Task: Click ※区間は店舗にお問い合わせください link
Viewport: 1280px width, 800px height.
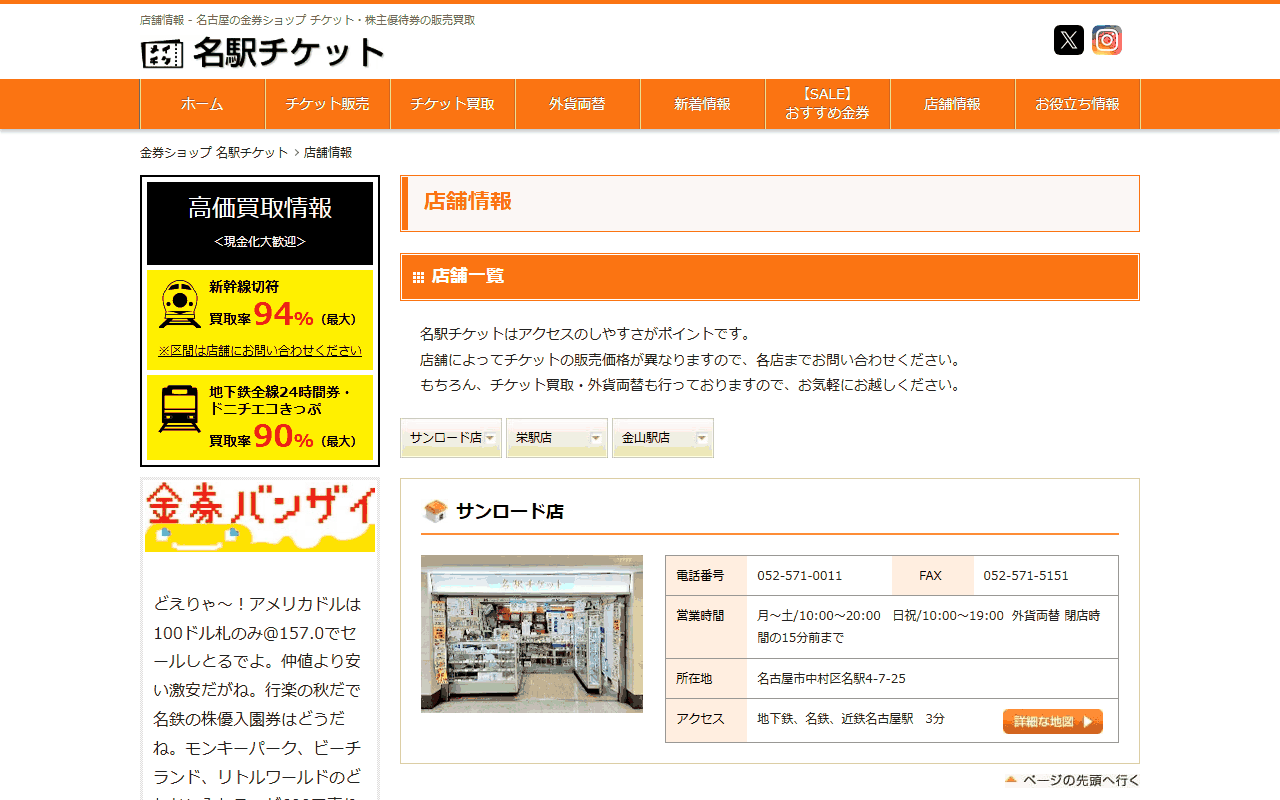Action: (260, 351)
